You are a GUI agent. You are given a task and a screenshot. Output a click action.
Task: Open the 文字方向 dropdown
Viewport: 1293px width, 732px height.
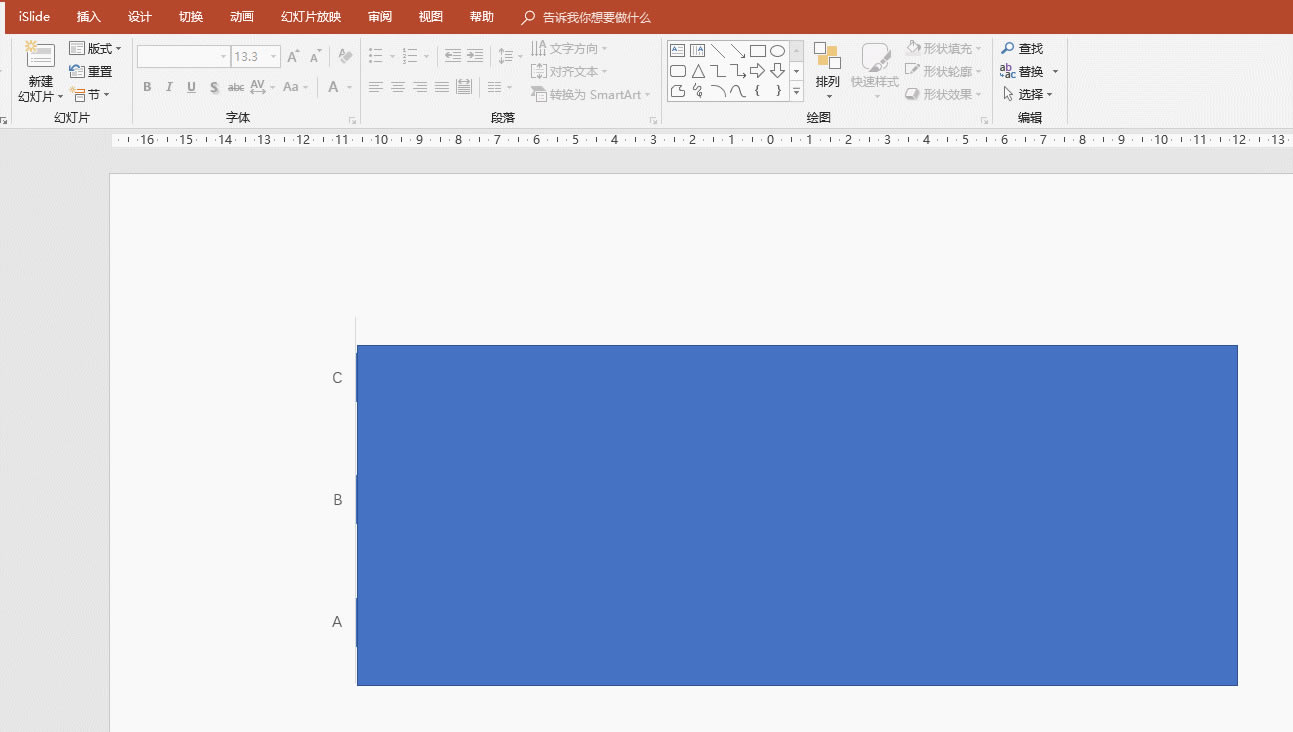[569, 48]
